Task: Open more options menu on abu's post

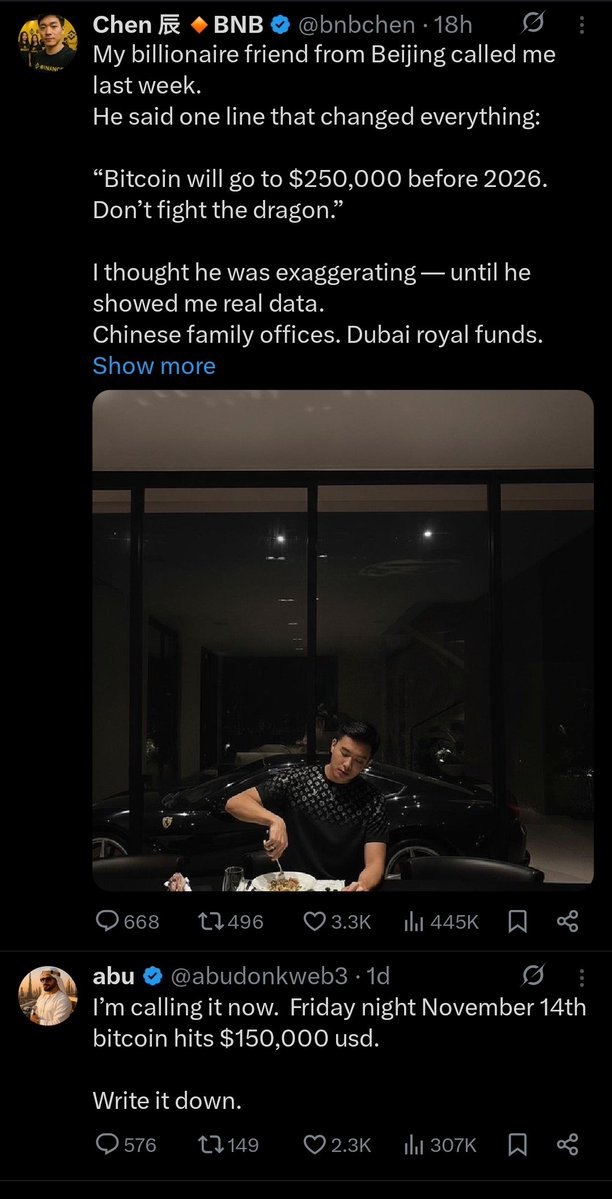Action: (581, 976)
